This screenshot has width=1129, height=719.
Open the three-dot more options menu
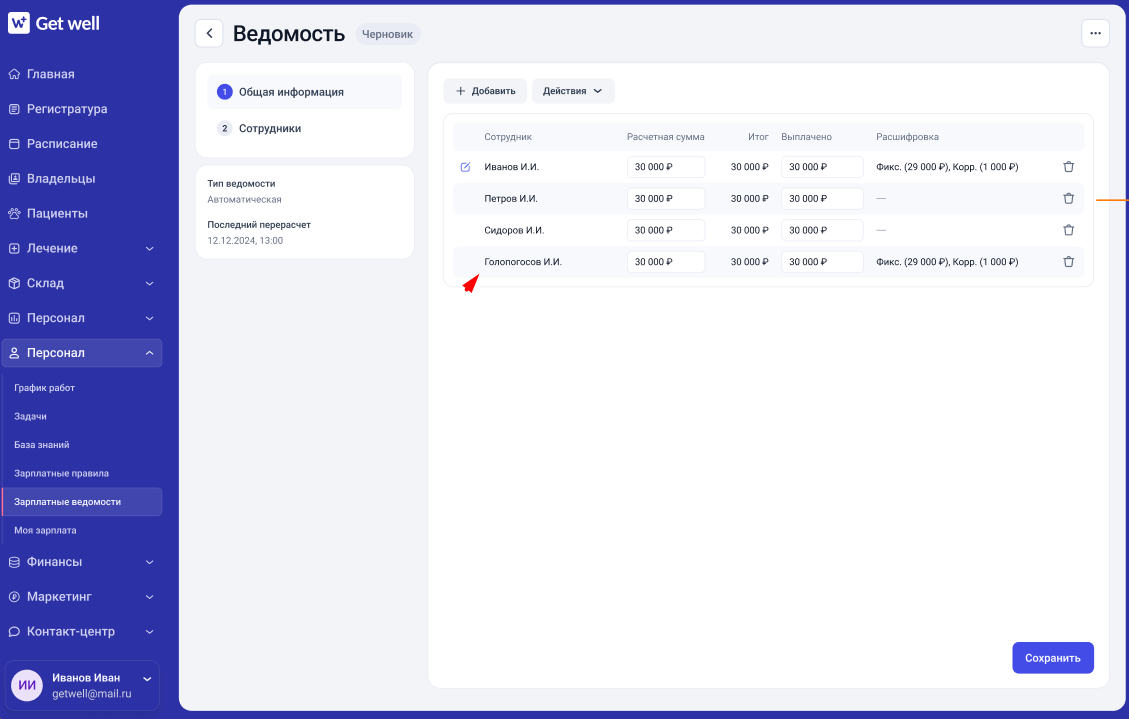(x=1095, y=33)
